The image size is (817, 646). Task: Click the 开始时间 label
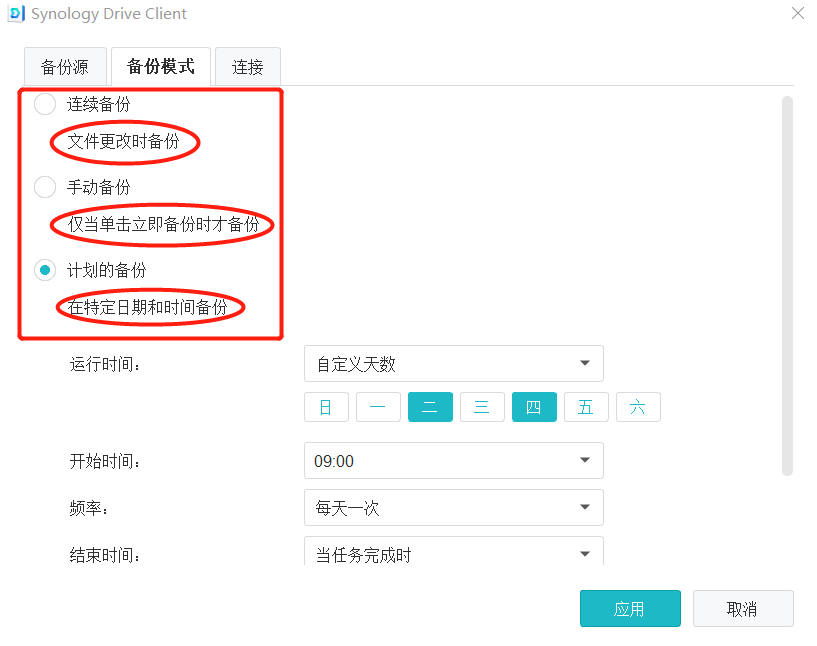point(105,461)
